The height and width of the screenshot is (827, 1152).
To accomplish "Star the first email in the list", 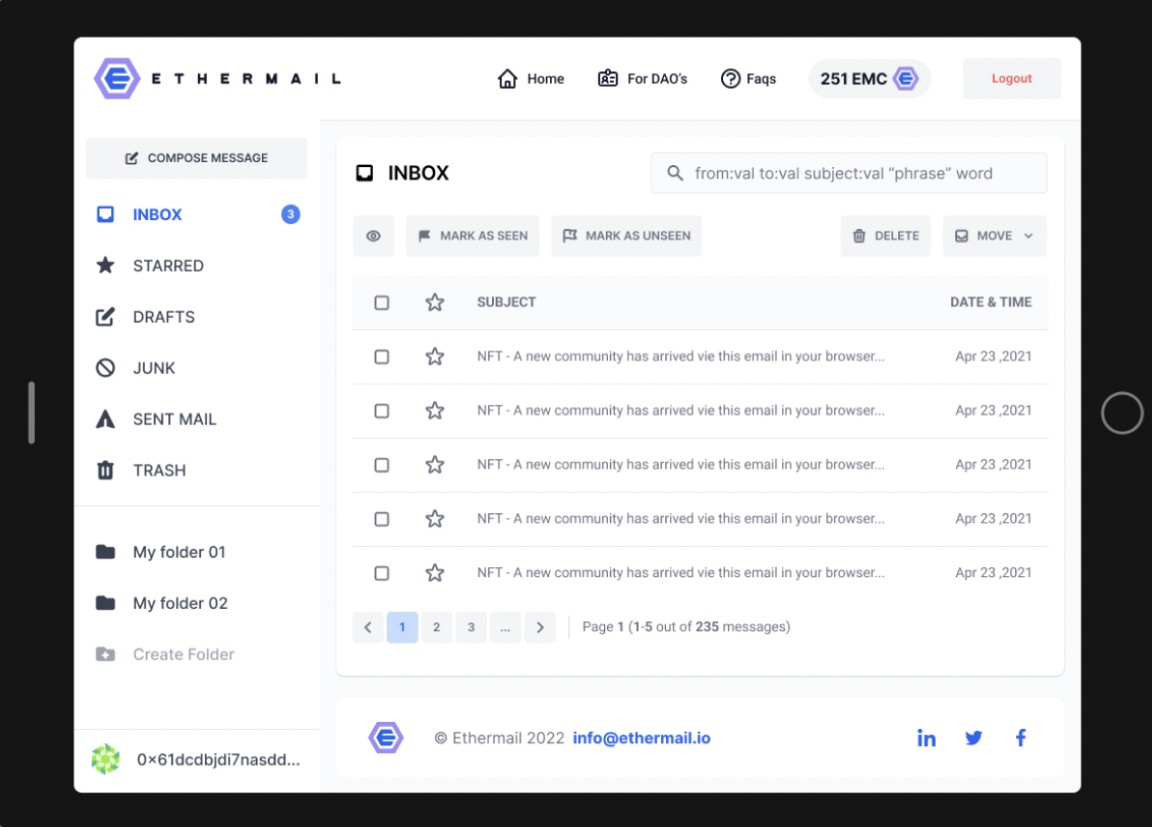I will click(434, 356).
